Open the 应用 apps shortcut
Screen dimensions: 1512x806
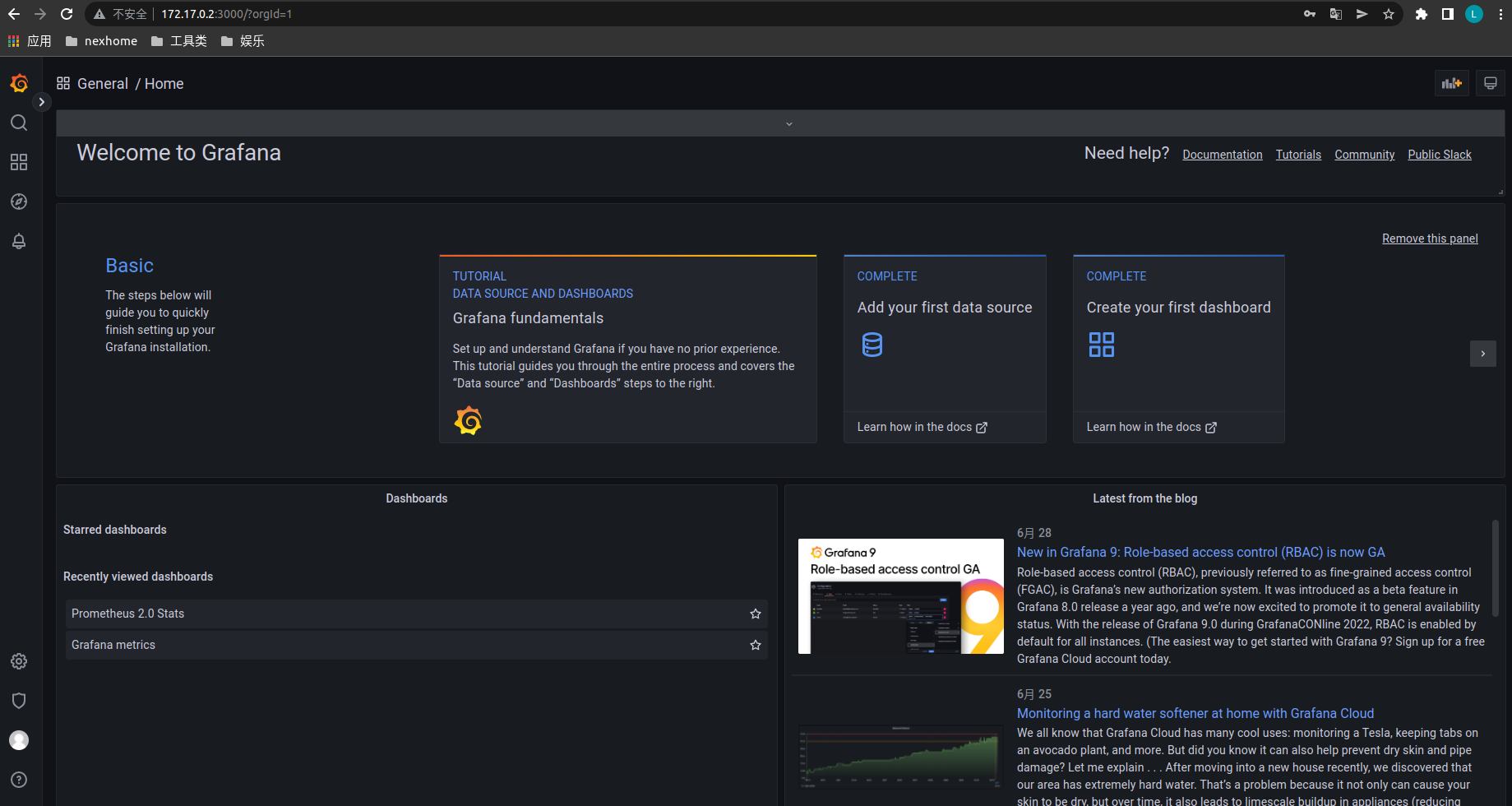pos(30,41)
